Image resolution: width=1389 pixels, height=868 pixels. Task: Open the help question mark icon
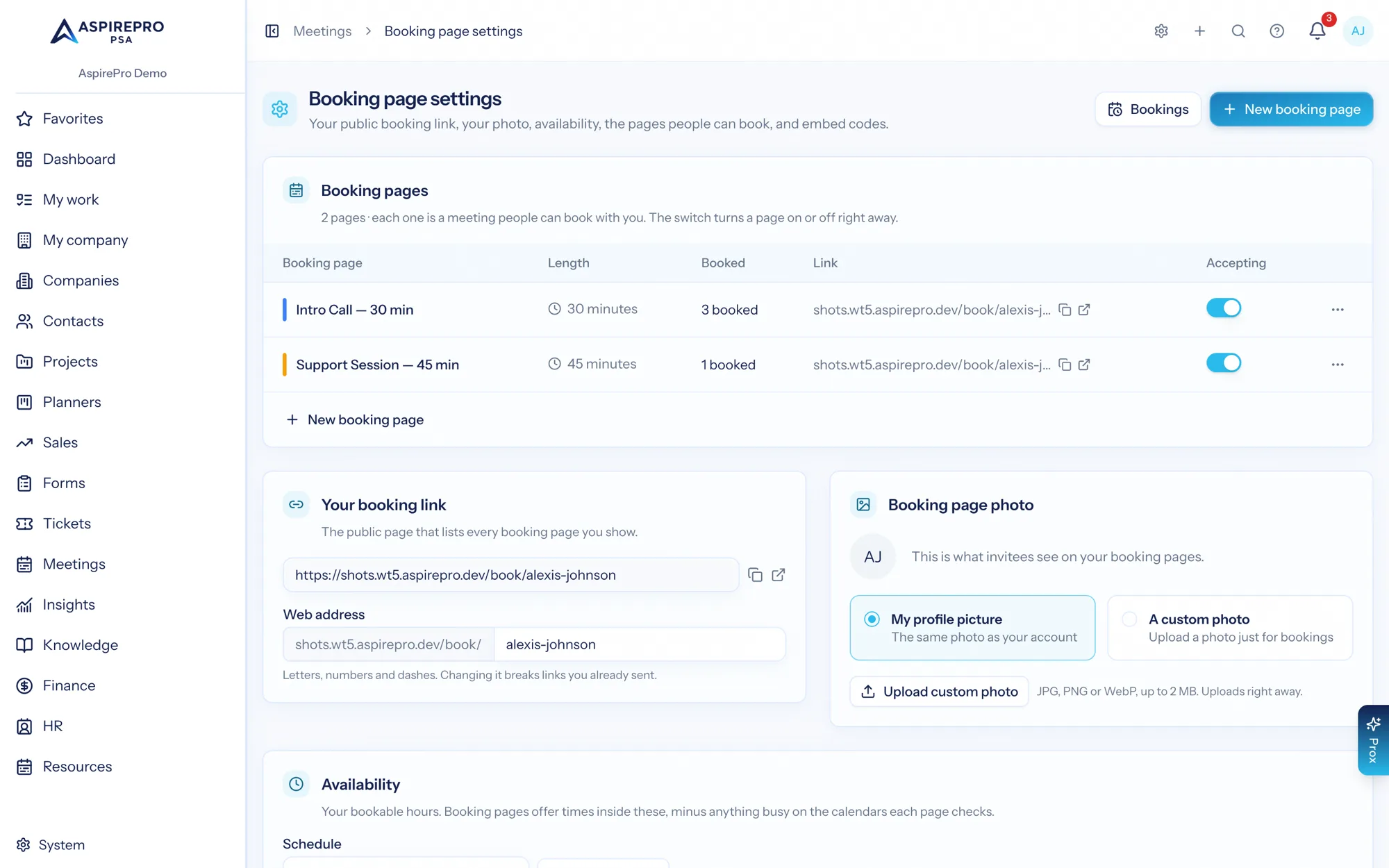(1276, 31)
